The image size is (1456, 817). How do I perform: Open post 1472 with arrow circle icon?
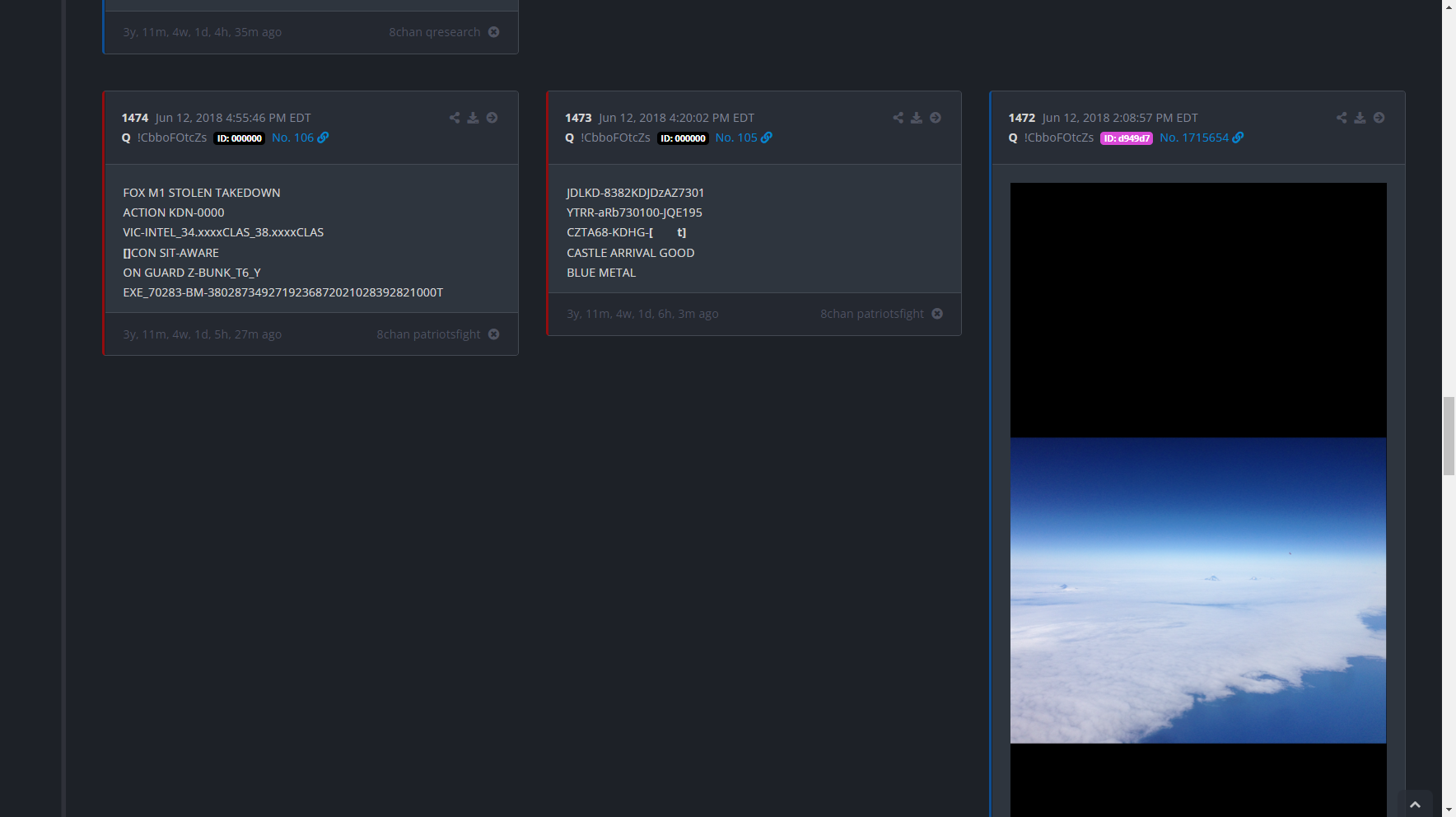point(1379,118)
